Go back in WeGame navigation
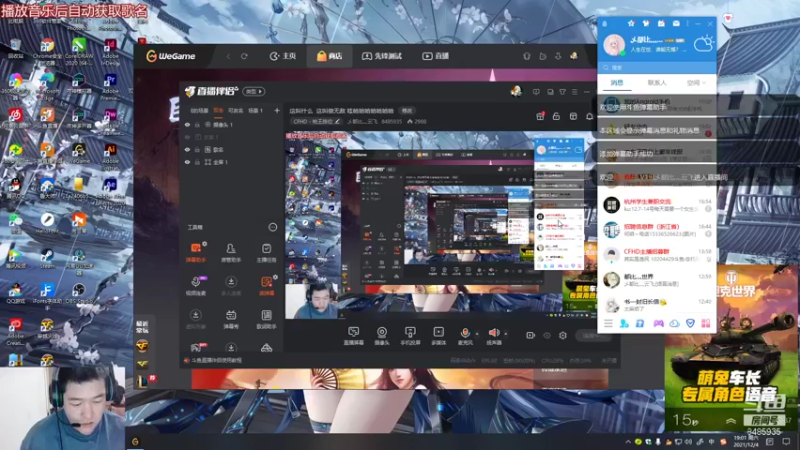The width and height of the screenshot is (800, 450). 228,56
